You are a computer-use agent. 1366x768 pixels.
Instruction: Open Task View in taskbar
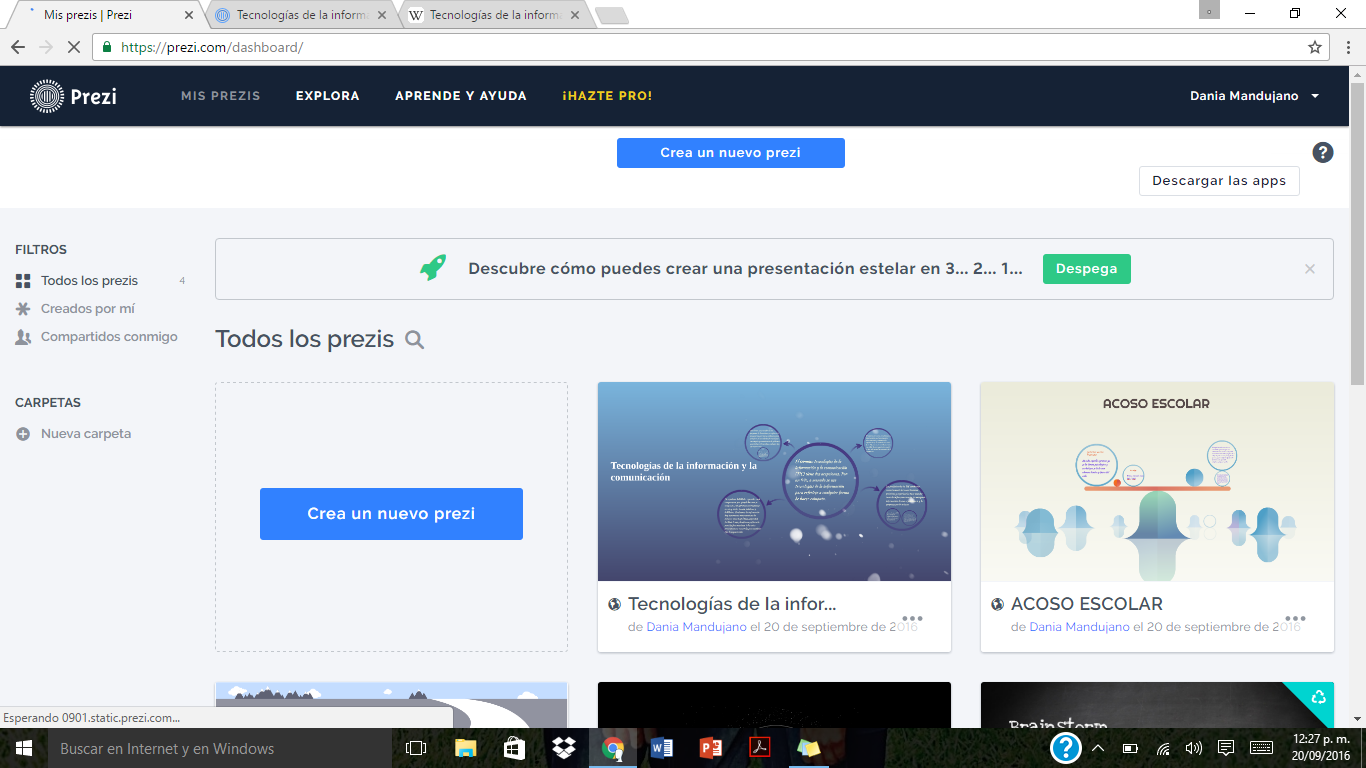click(x=416, y=748)
